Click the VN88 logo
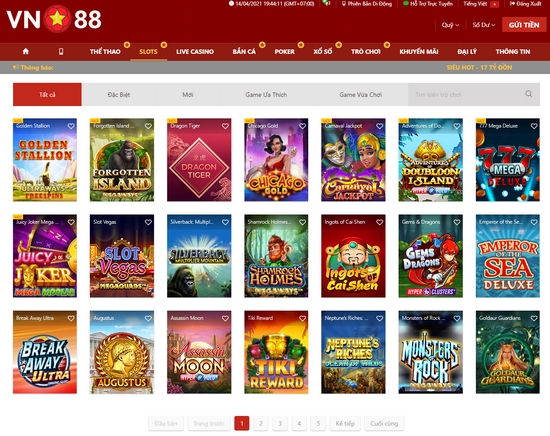 click(54, 19)
